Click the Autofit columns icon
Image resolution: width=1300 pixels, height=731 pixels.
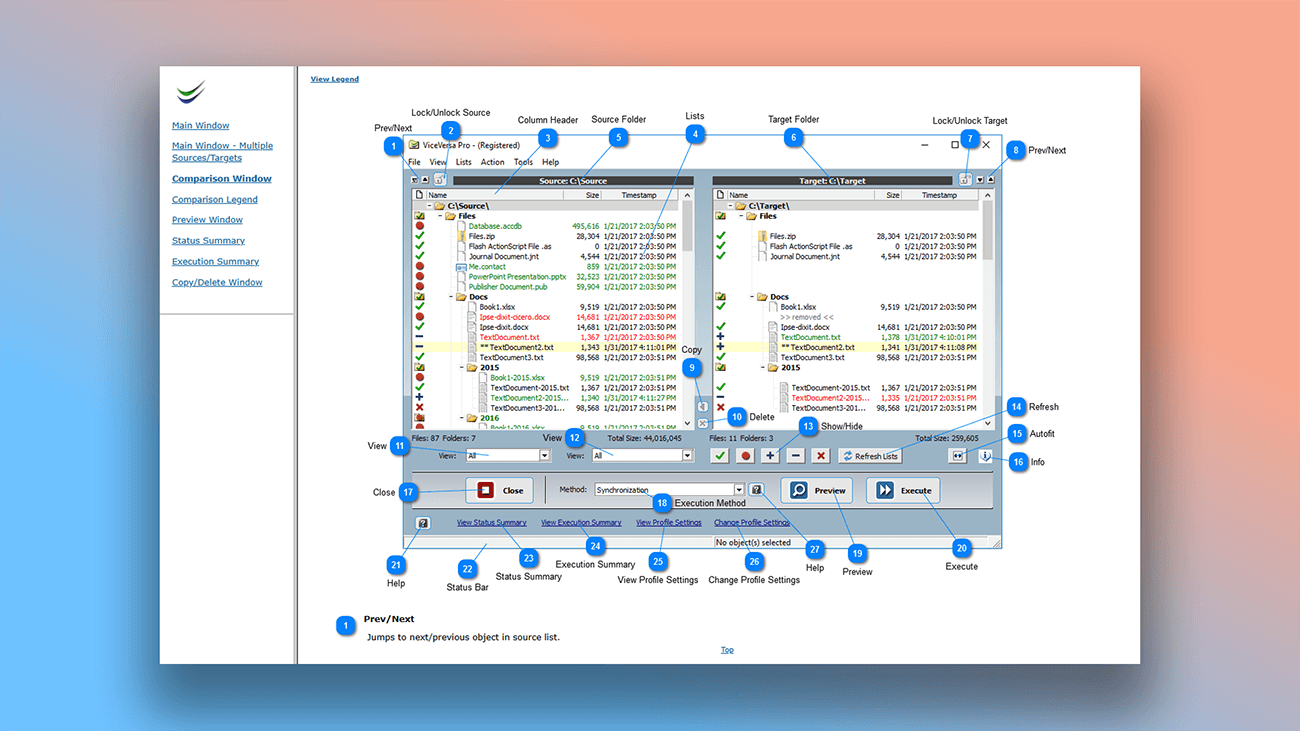(x=958, y=456)
